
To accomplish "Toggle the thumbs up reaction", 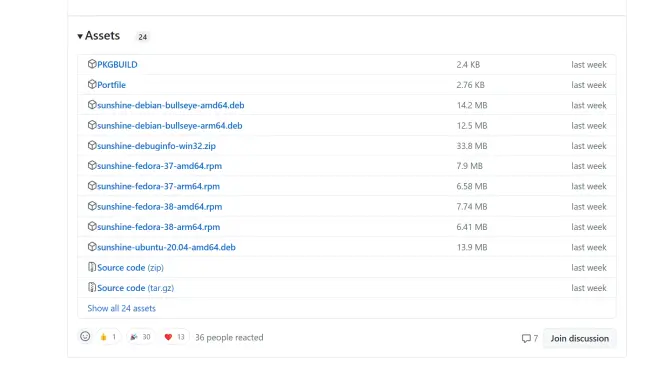I will (x=108, y=337).
